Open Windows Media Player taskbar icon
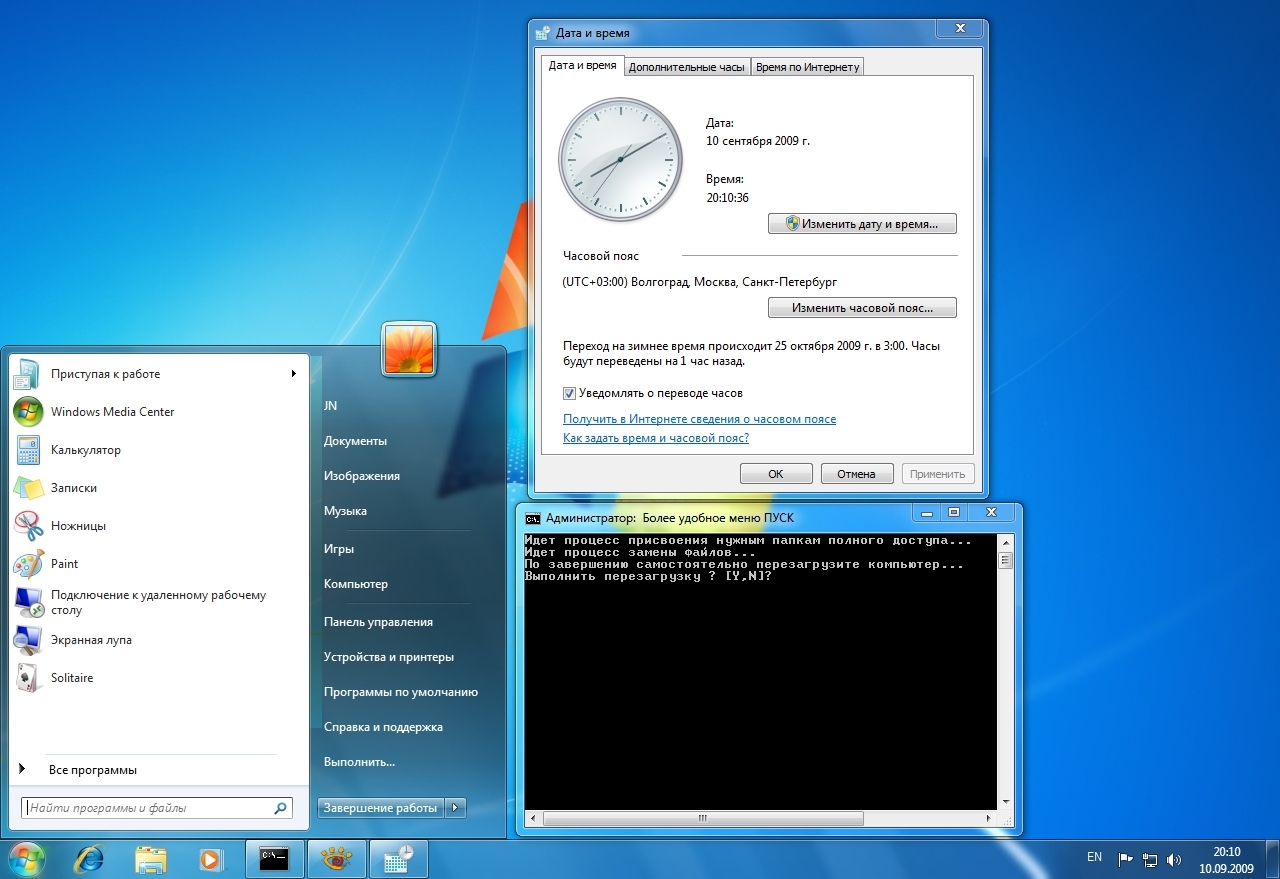The height and width of the screenshot is (879, 1280). click(x=210, y=859)
